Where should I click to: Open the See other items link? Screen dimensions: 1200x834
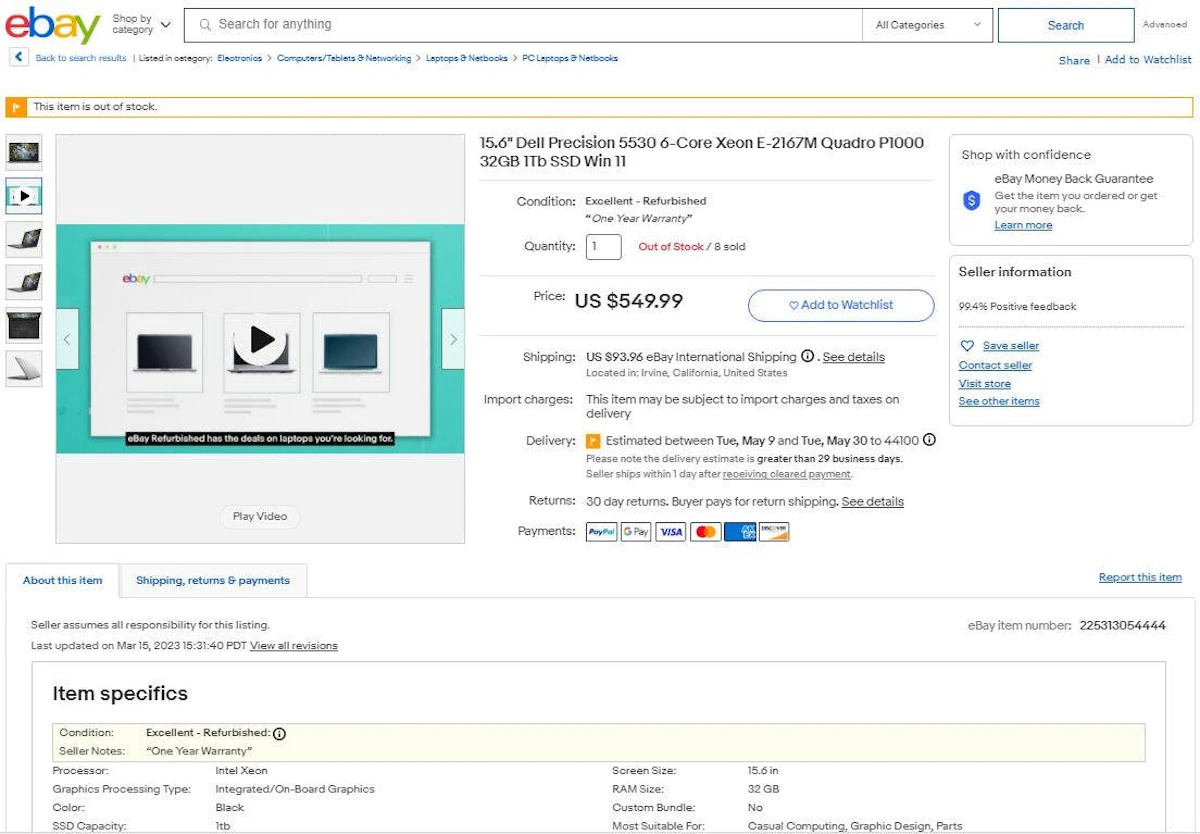tap(999, 401)
